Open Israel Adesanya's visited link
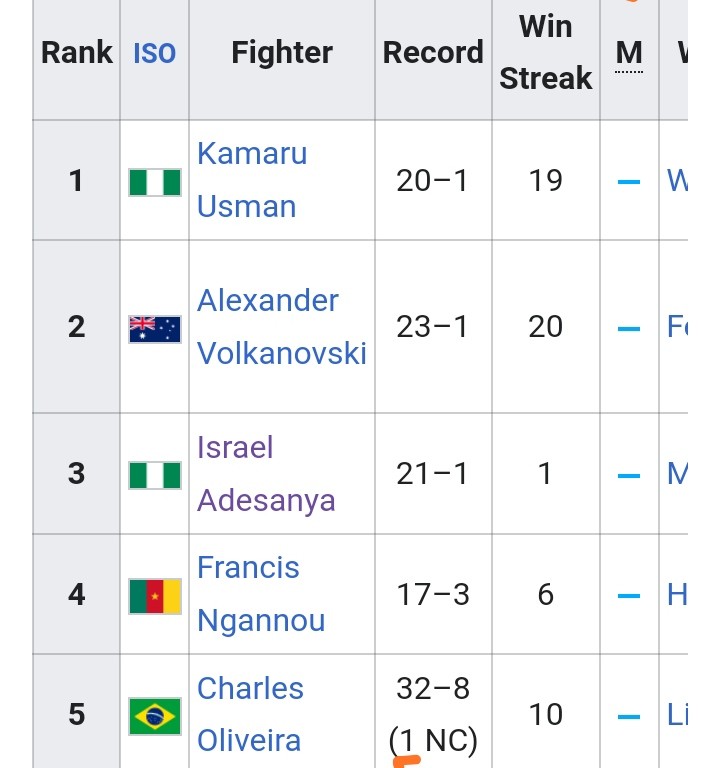 click(x=266, y=474)
